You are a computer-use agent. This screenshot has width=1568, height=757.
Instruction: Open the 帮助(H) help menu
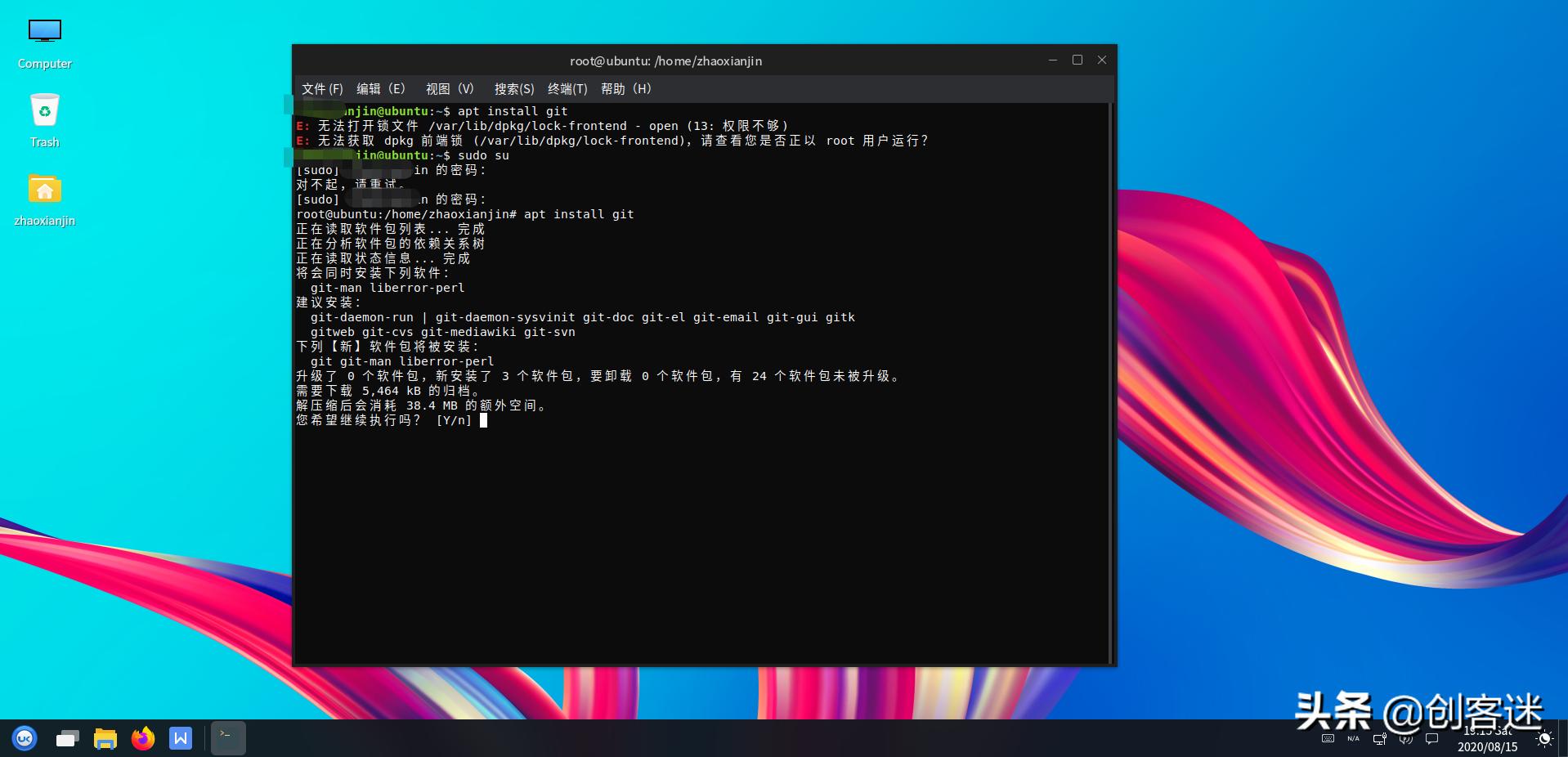tap(625, 89)
